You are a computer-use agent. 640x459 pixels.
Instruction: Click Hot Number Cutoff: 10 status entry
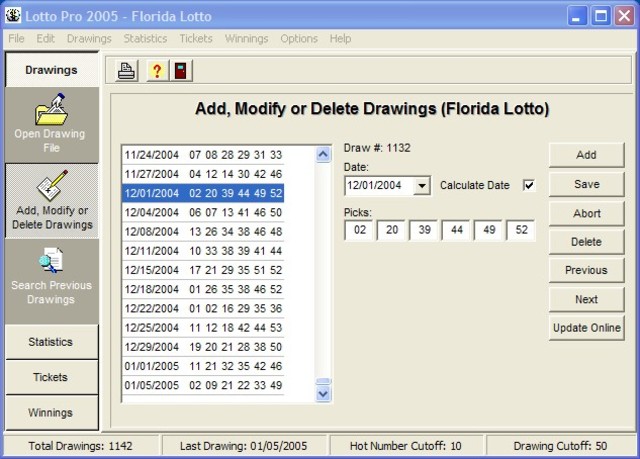click(x=406, y=446)
